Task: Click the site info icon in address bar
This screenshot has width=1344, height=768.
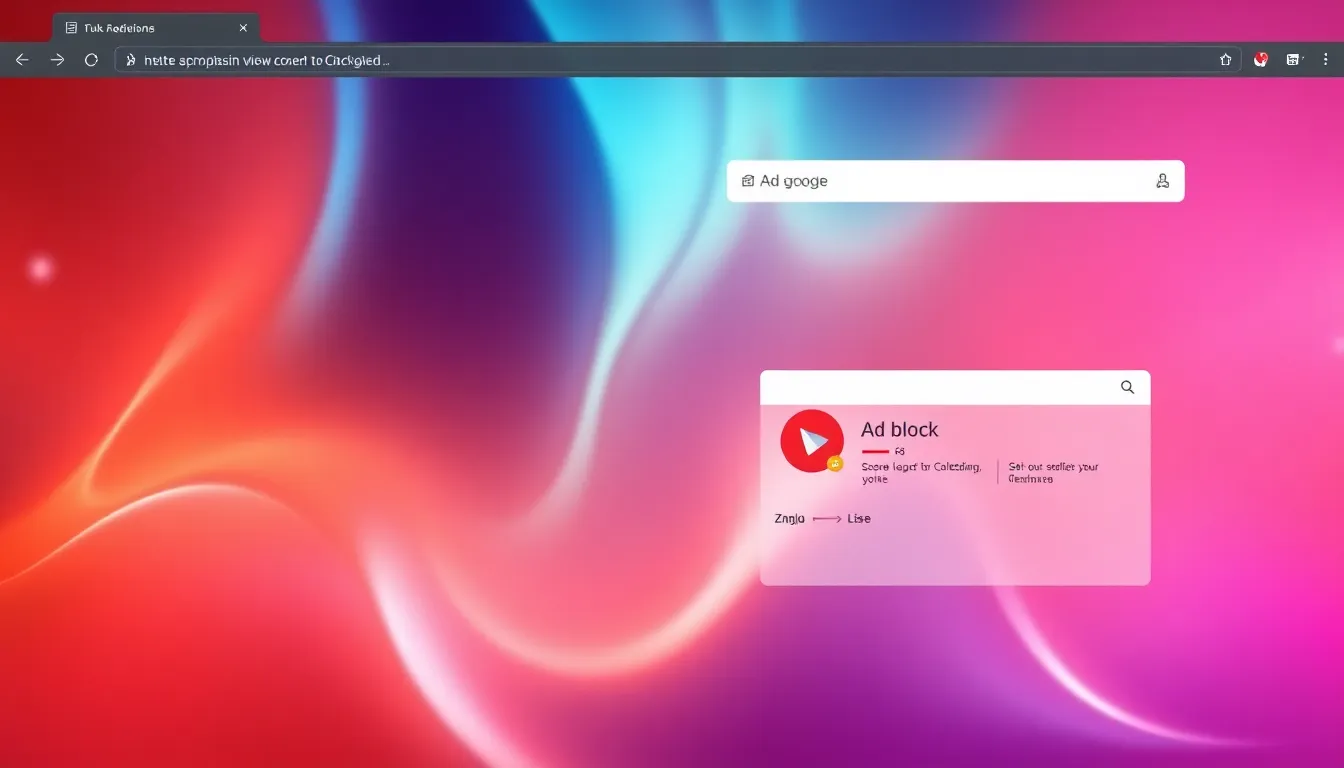Action: [130, 60]
